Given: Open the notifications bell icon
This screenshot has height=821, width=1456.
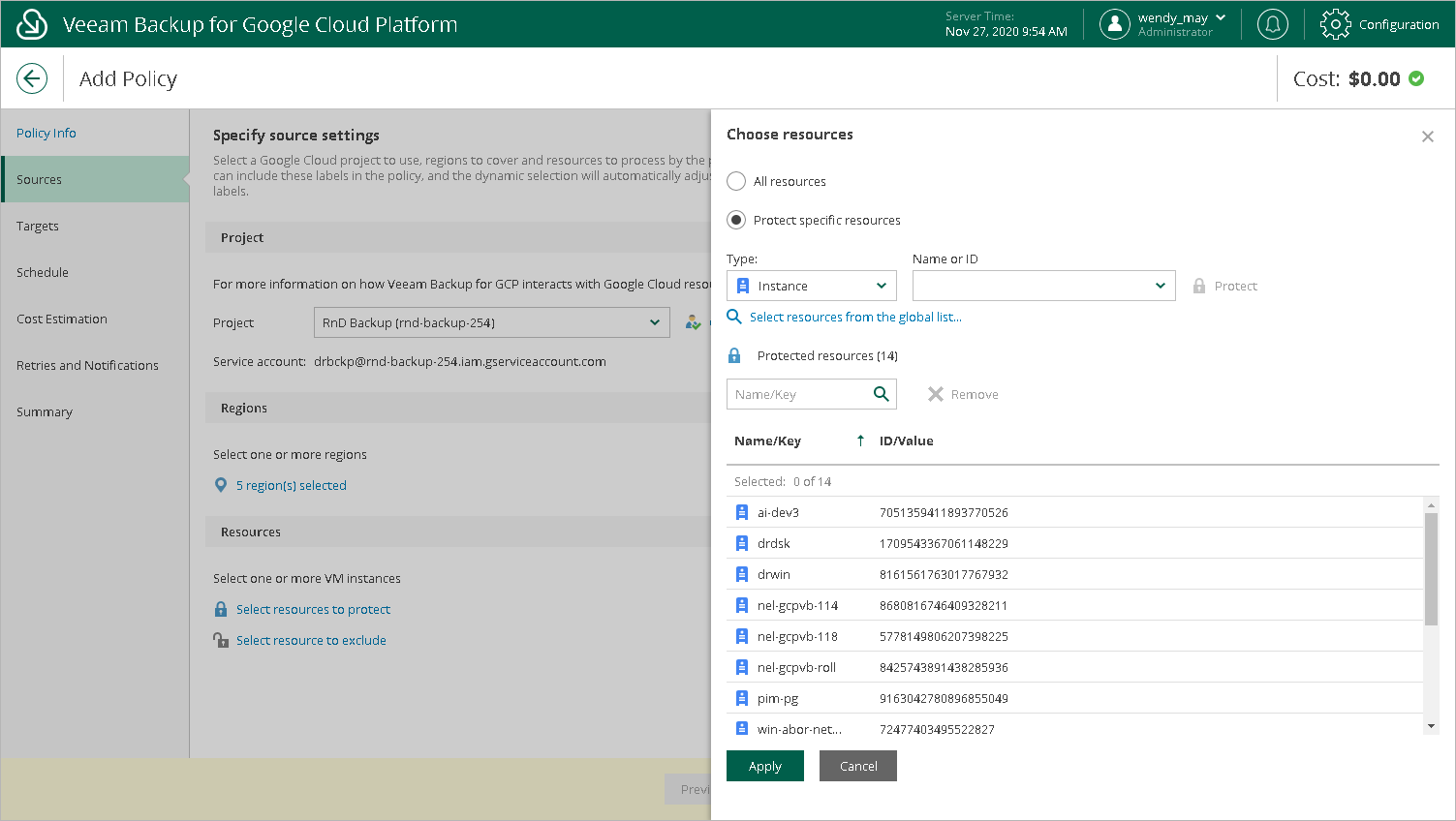Looking at the screenshot, I should tap(1272, 24).
